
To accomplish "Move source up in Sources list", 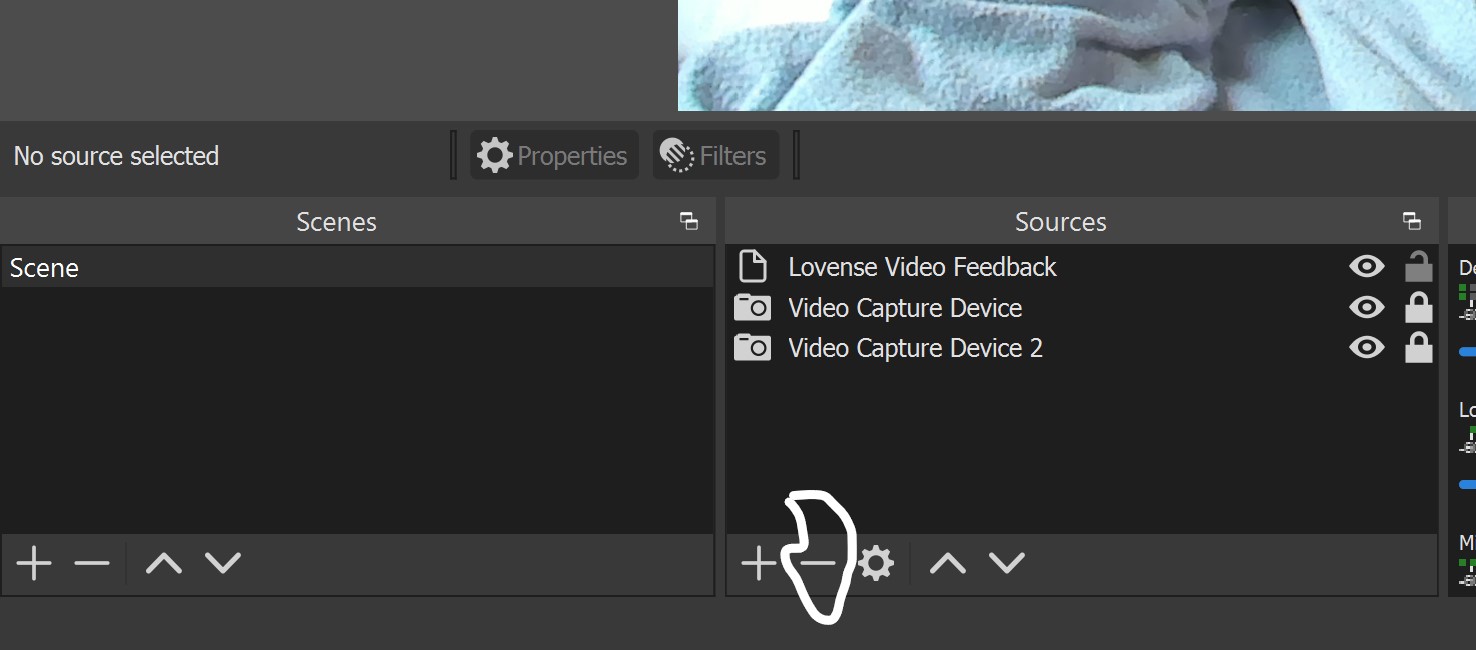I will pyautogui.click(x=948, y=564).
